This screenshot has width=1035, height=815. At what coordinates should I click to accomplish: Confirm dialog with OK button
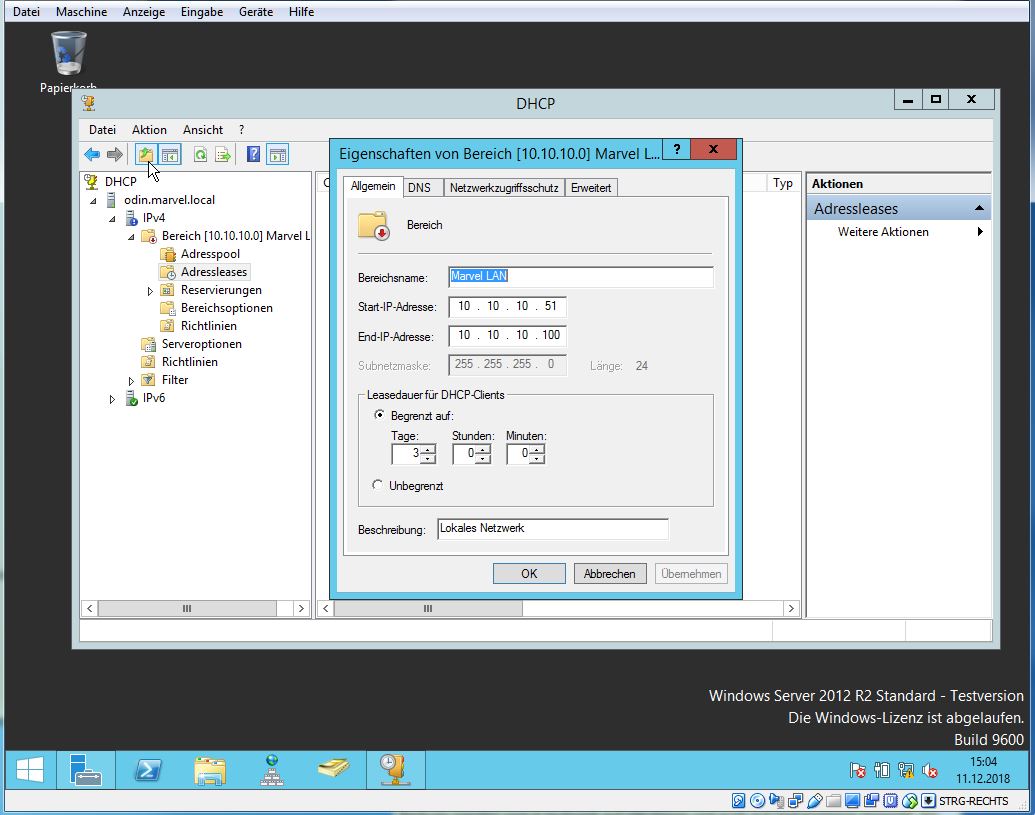click(529, 573)
